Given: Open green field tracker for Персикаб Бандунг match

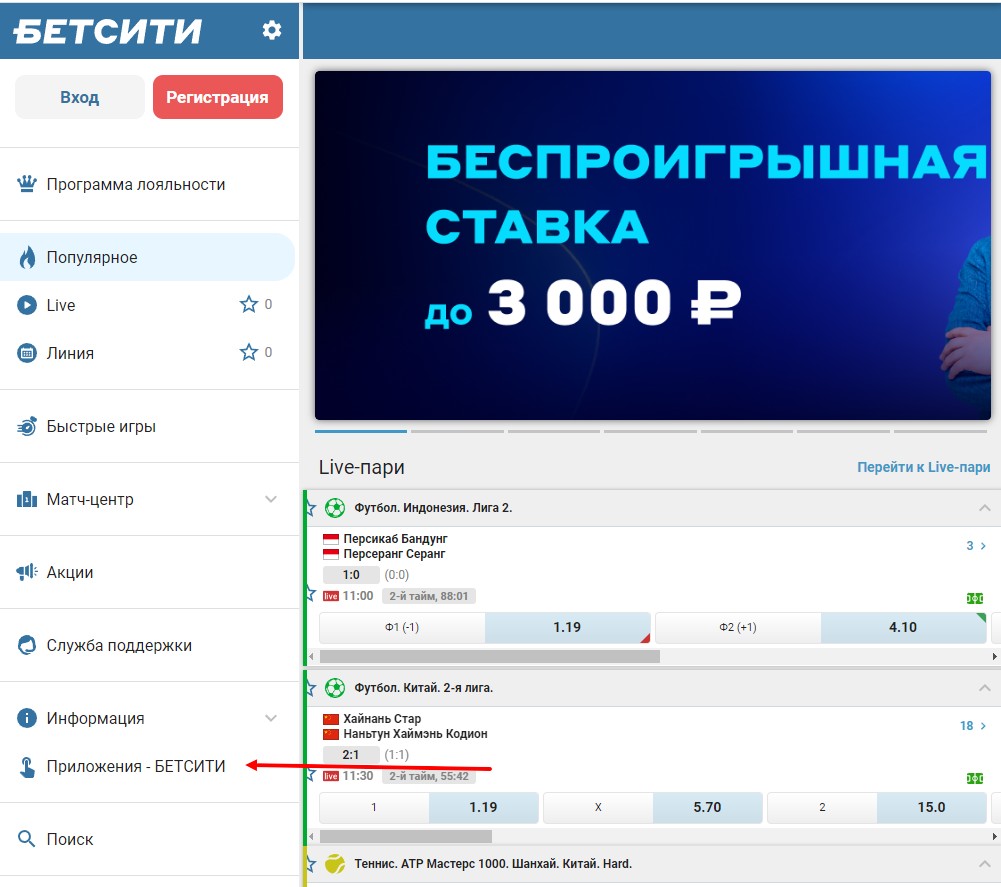Looking at the screenshot, I should (x=975, y=598).
